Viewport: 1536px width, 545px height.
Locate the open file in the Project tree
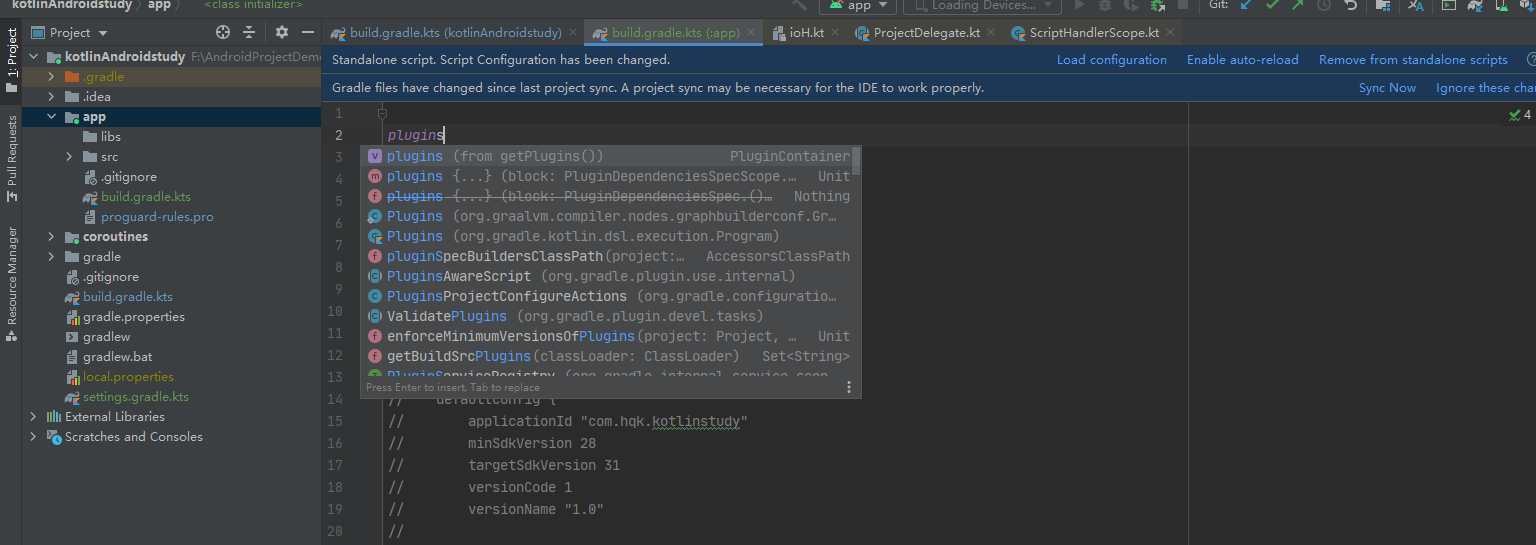(x=222, y=32)
